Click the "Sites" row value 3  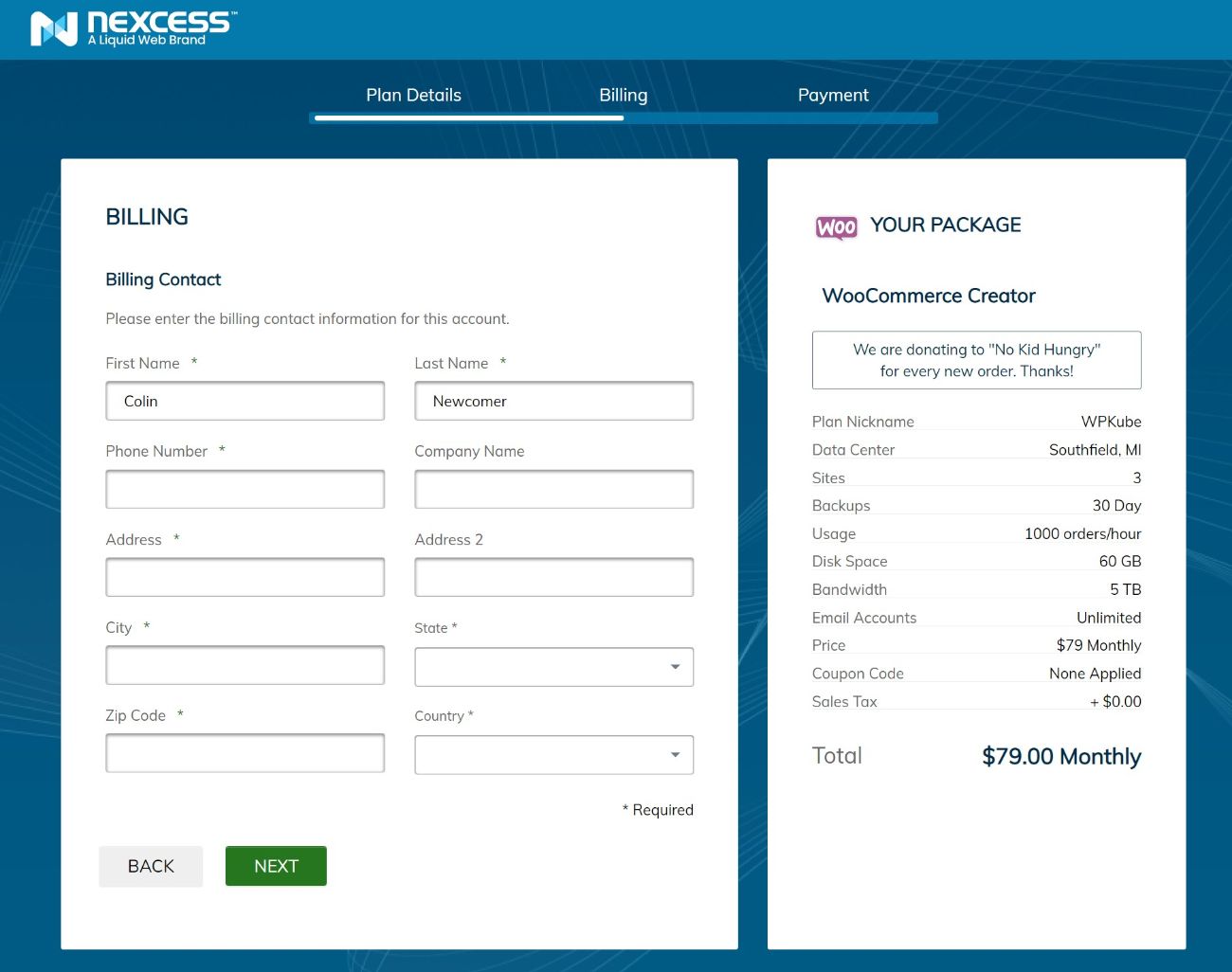tap(1137, 477)
